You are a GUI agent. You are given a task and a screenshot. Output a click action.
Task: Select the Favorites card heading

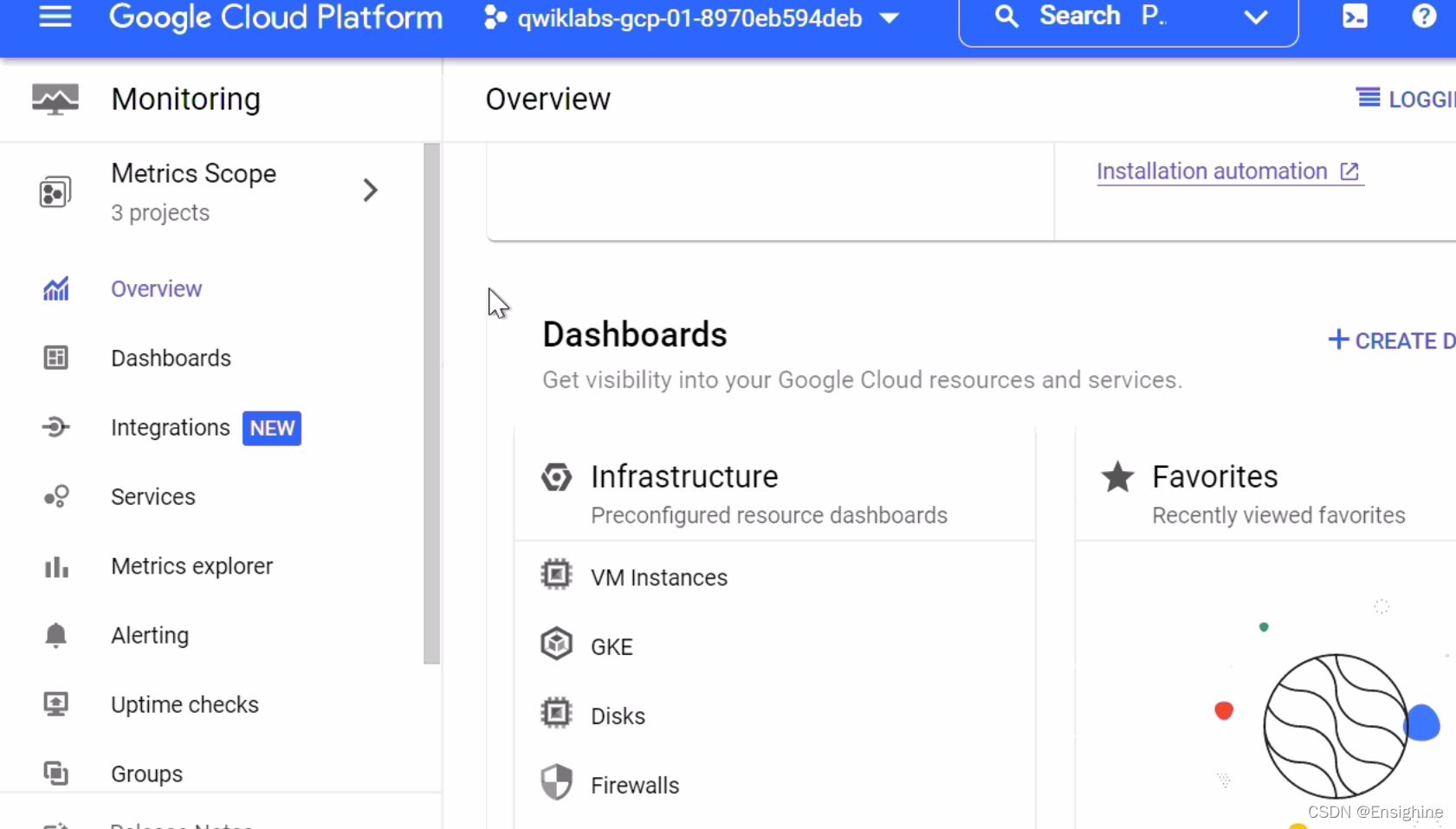[x=1214, y=477]
